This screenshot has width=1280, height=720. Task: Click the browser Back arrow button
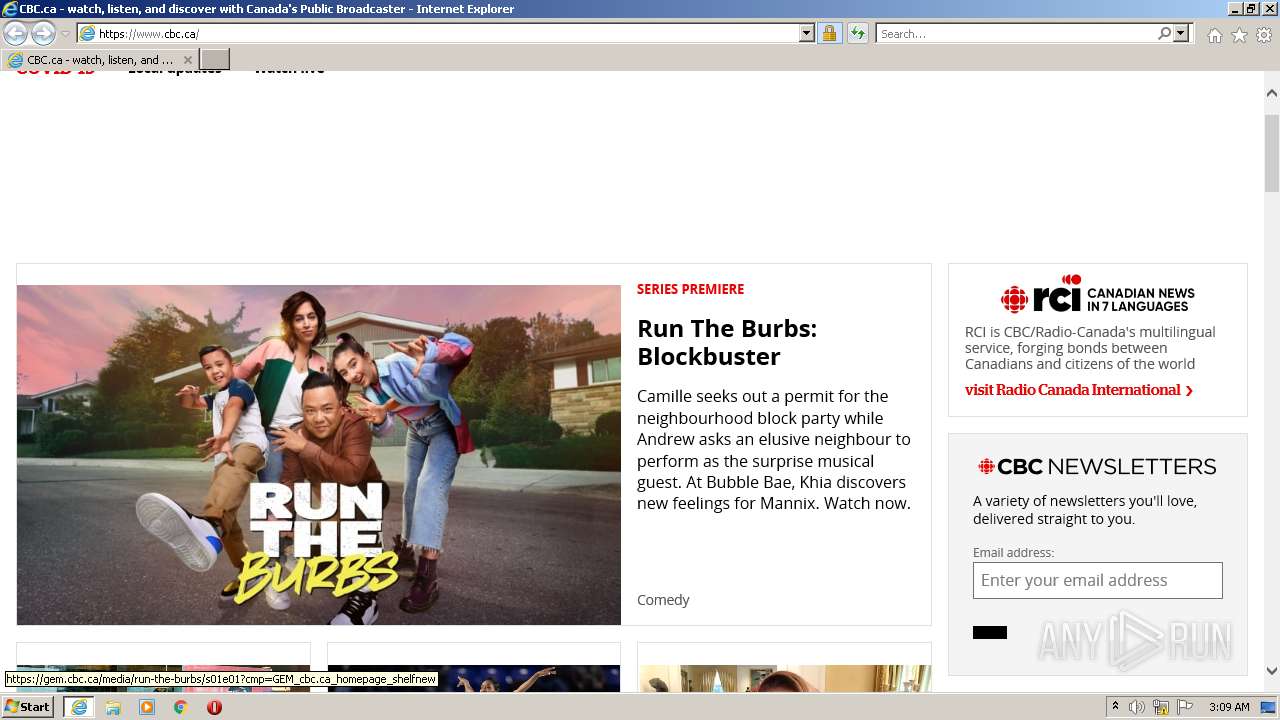[16, 33]
